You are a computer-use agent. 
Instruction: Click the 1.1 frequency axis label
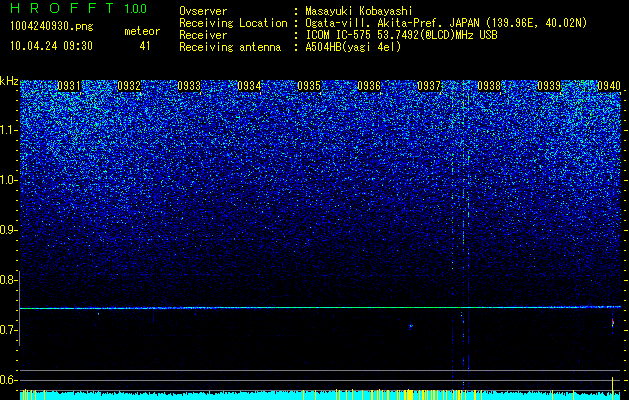pyautogui.click(x=8, y=130)
